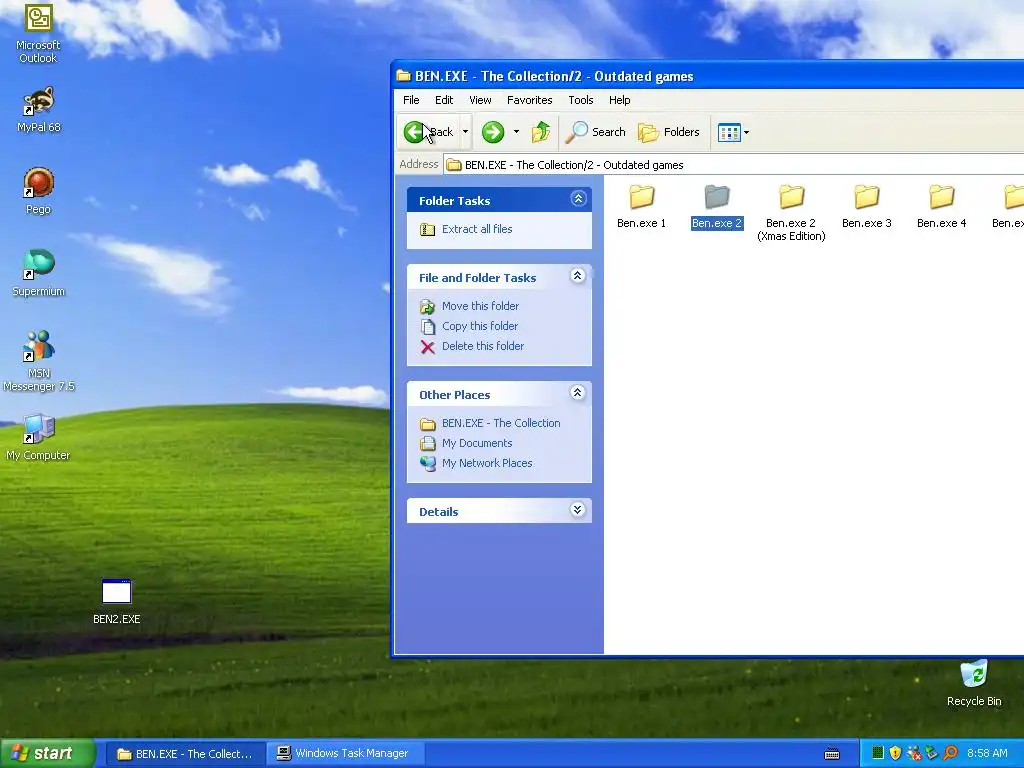Collapse the Folder Tasks panel
1024x768 pixels.
click(x=578, y=199)
